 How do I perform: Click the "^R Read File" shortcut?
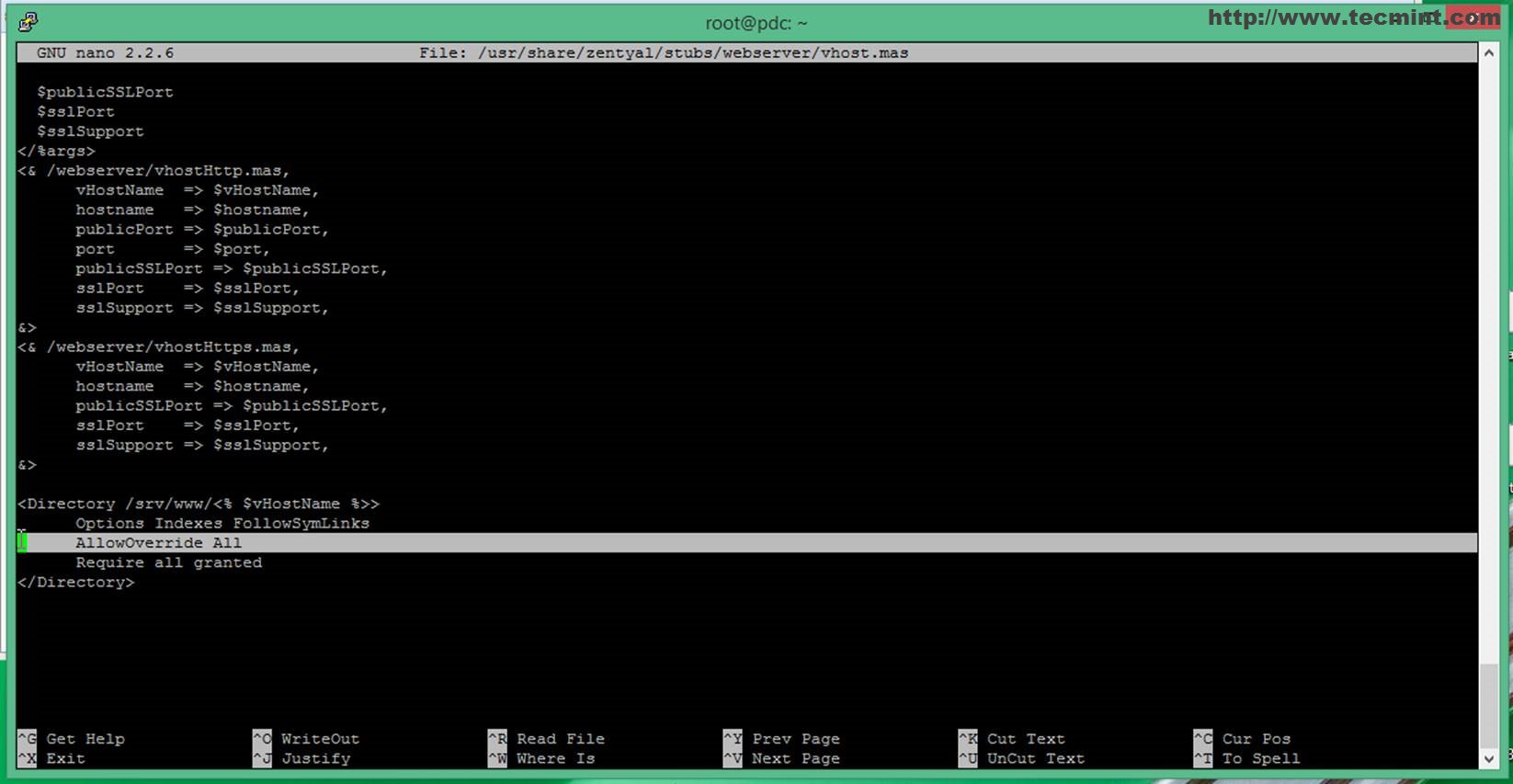[546, 739]
